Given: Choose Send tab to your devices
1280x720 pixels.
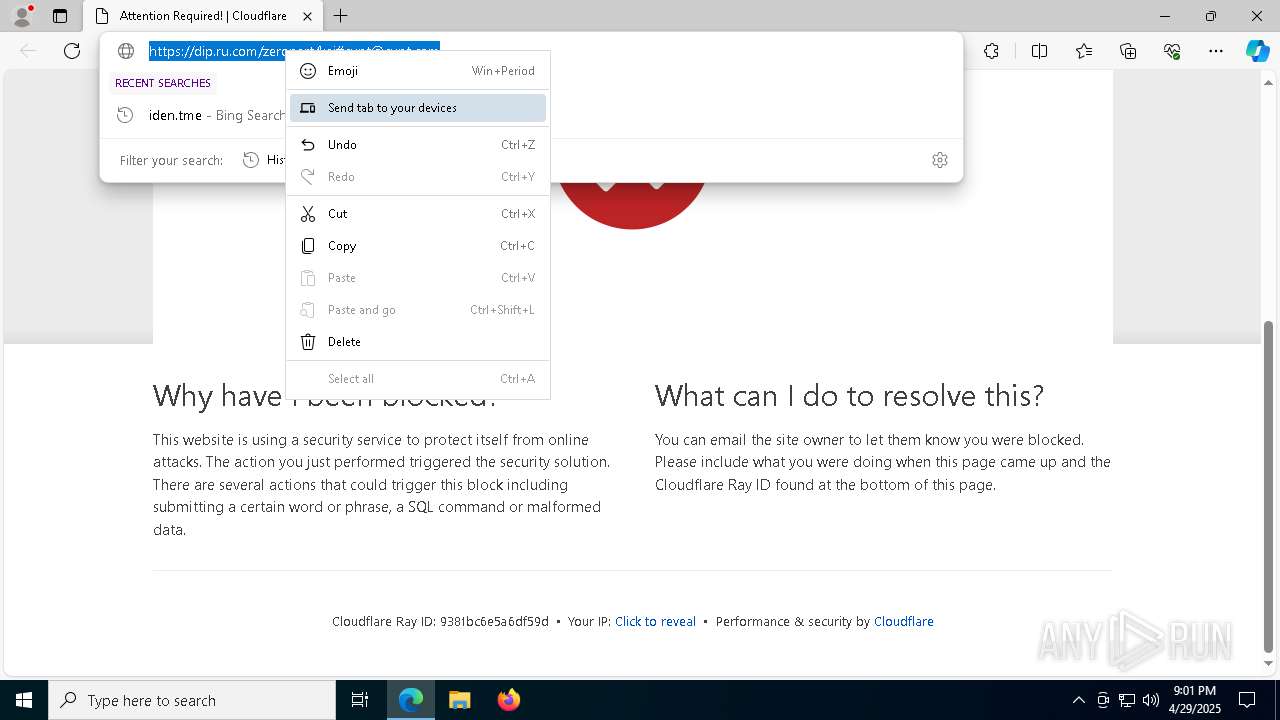Looking at the screenshot, I should coord(418,108).
